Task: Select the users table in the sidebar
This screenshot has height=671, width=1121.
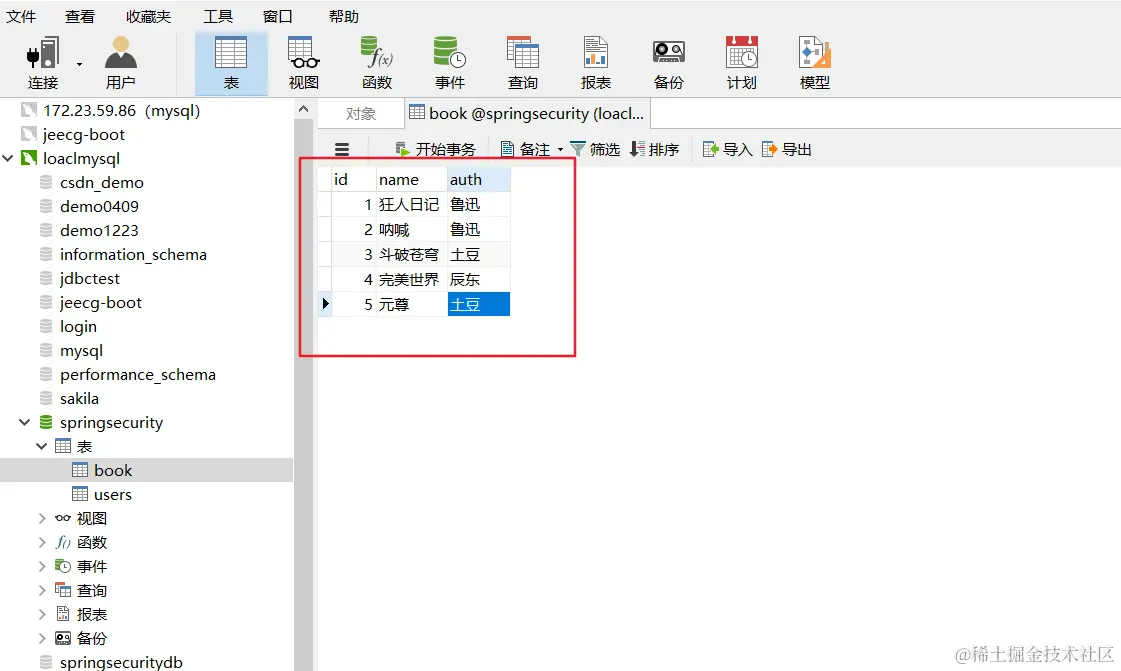Action: [x=112, y=494]
